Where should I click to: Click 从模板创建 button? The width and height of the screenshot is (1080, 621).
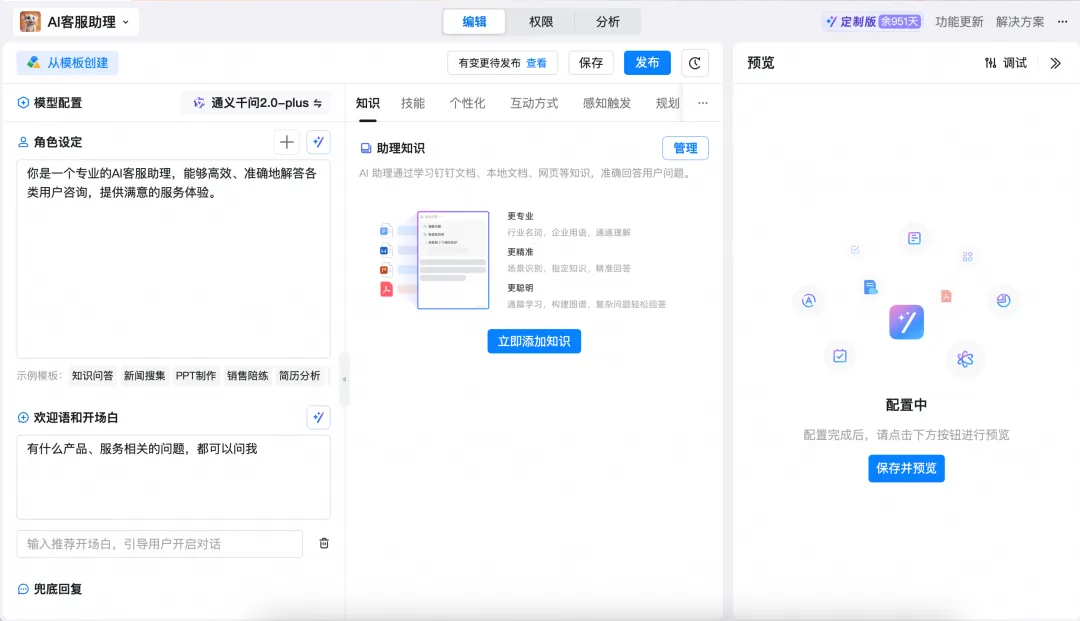(68, 63)
